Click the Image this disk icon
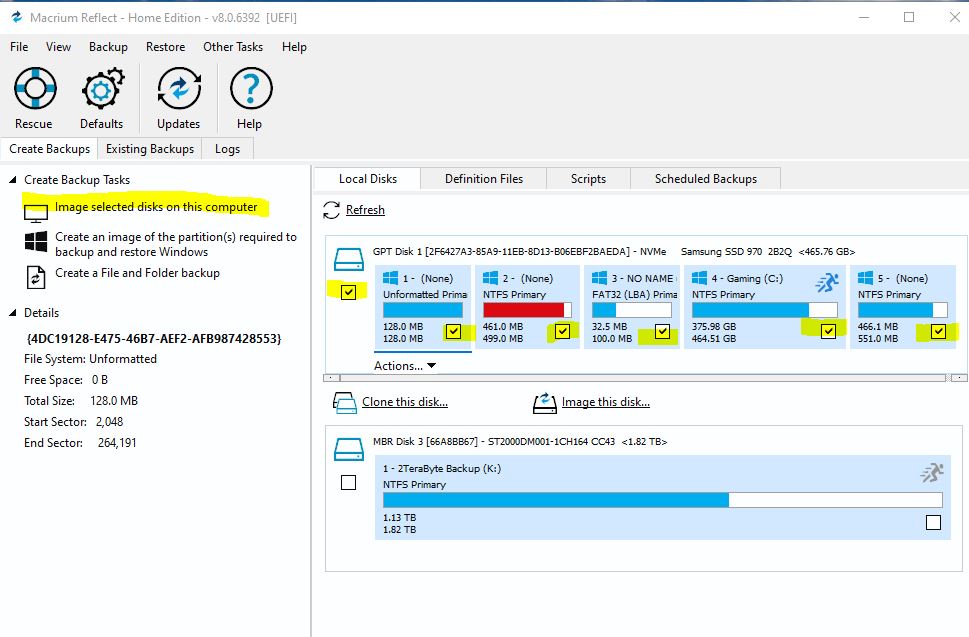This screenshot has height=637, width=969. [x=544, y=403]
